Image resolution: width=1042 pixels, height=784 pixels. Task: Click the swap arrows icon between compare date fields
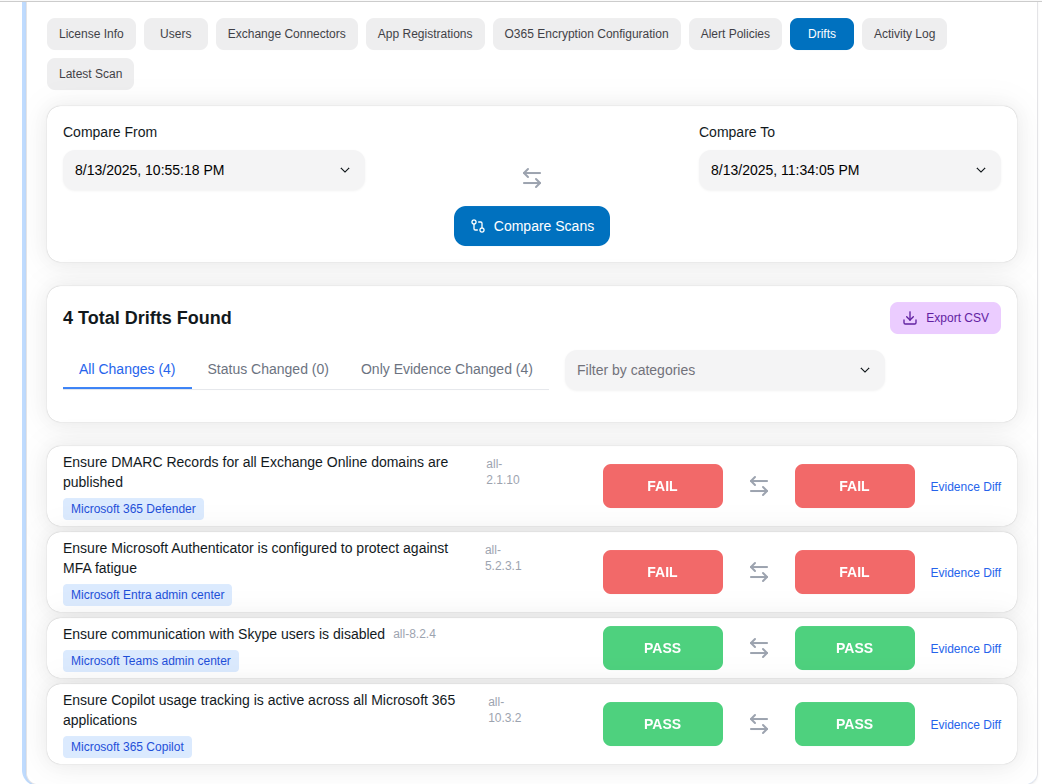531,177
